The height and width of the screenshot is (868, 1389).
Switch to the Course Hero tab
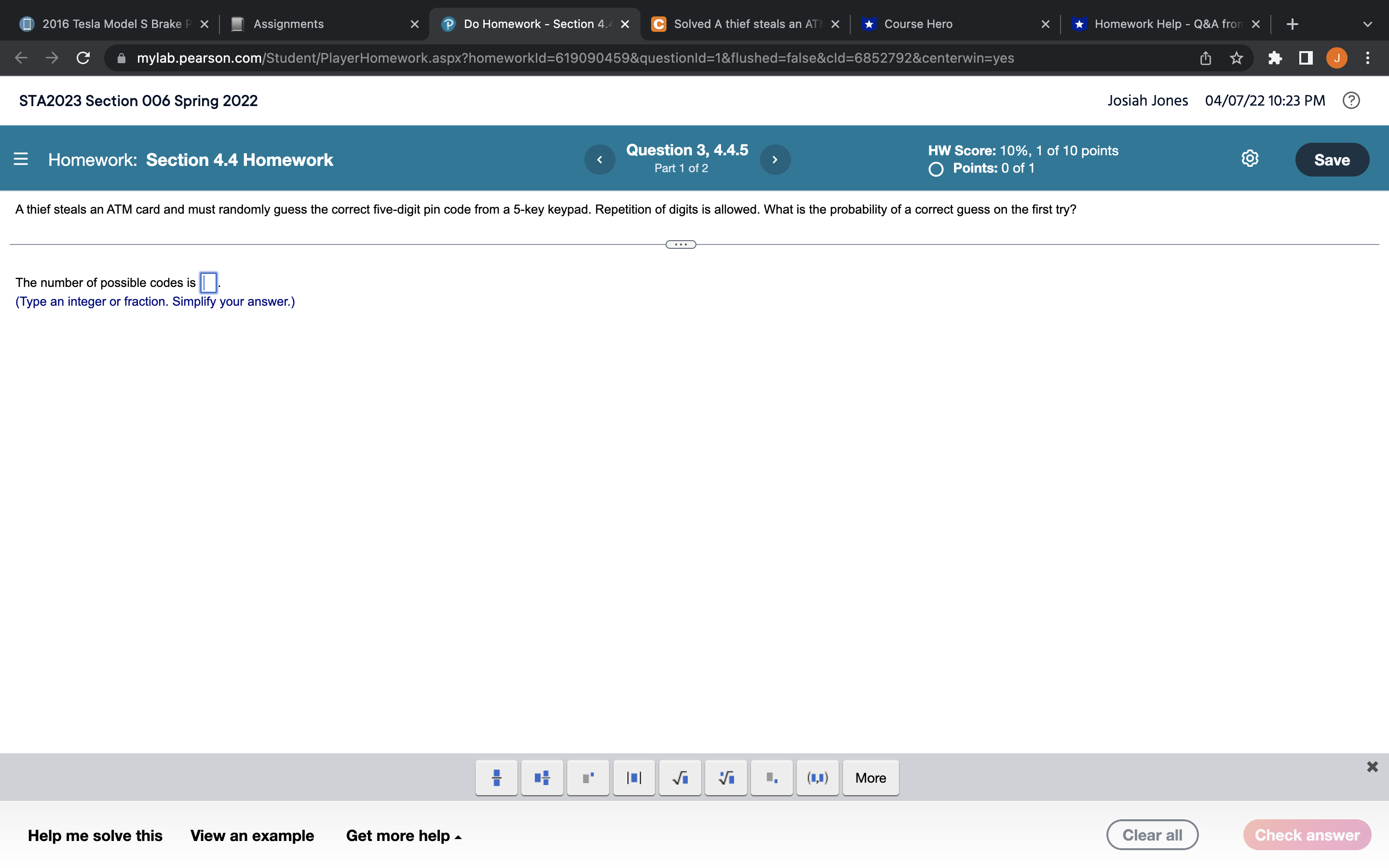coord(917,24)
